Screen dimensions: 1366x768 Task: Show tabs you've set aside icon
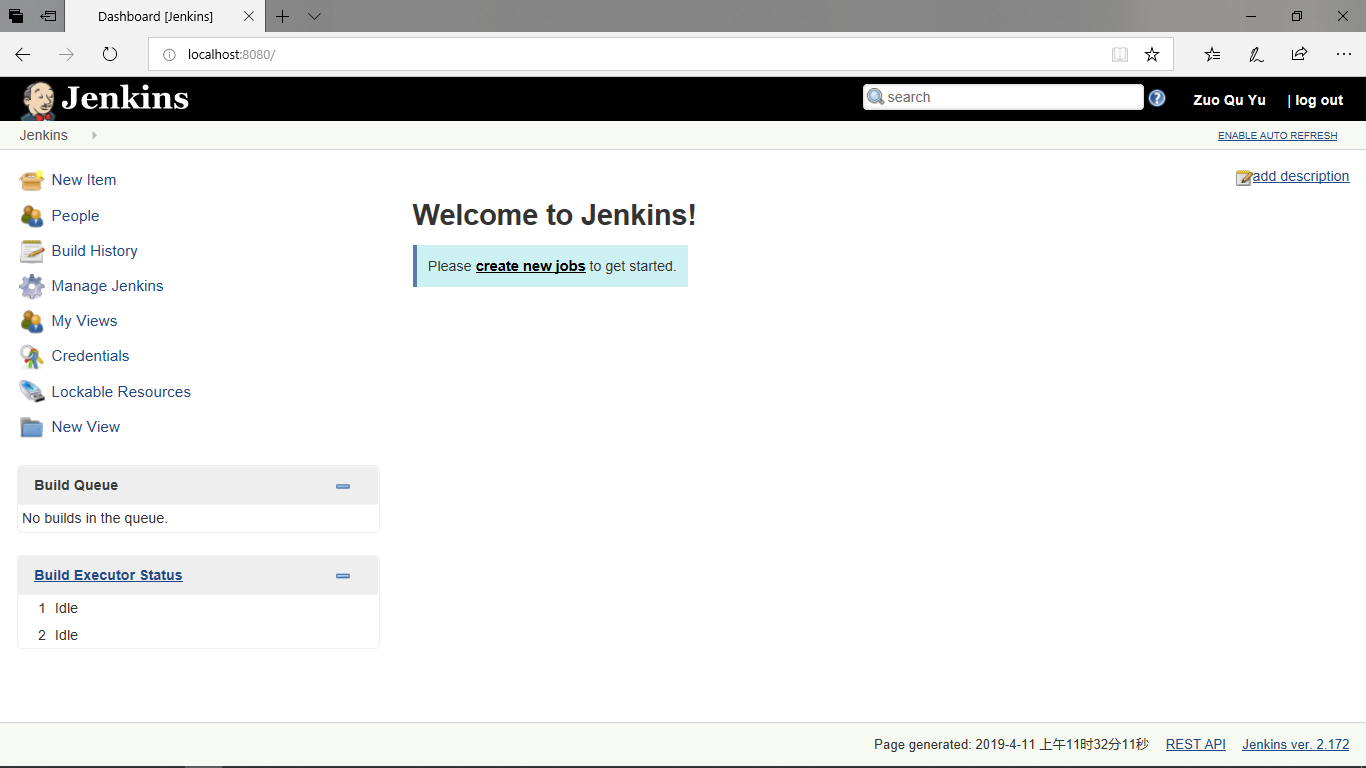click(x=16, y=16)
